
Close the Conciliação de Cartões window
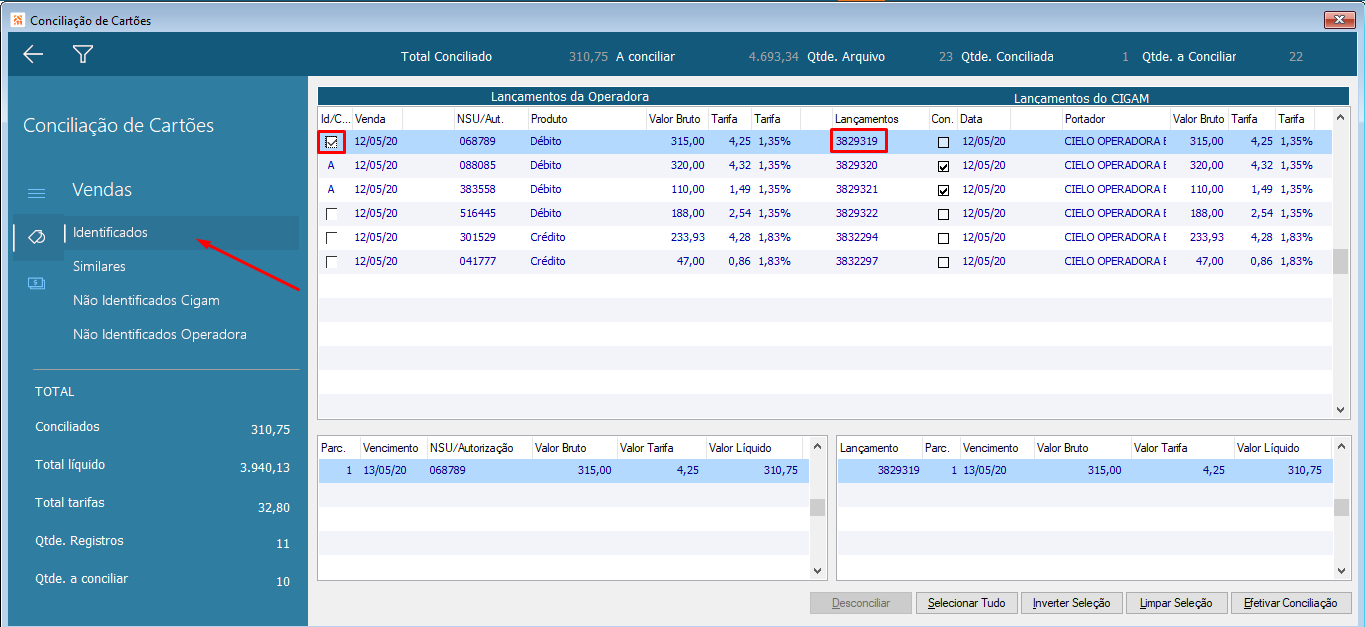point(1339,20)
